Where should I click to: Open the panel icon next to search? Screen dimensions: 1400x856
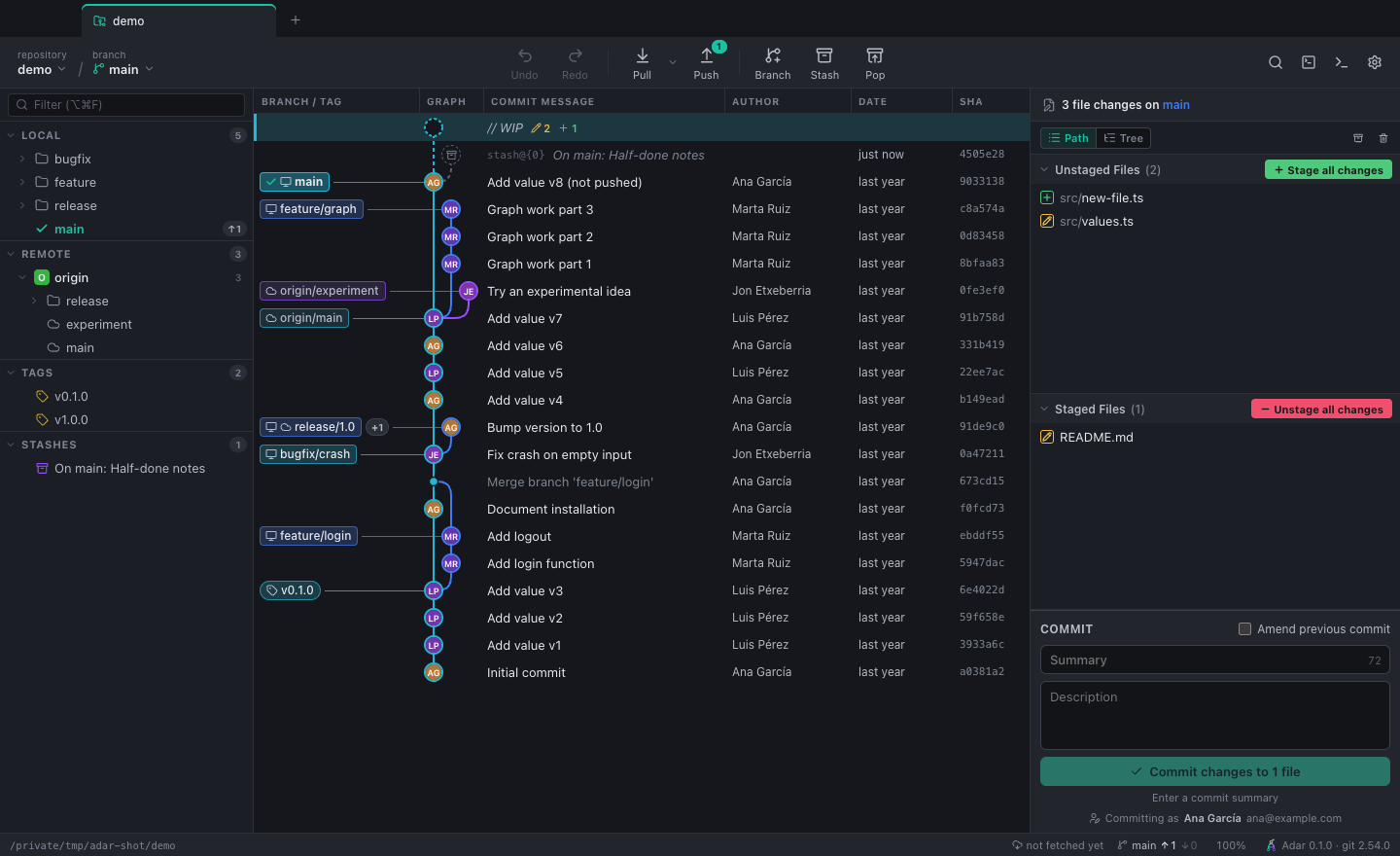point(1309,62)
